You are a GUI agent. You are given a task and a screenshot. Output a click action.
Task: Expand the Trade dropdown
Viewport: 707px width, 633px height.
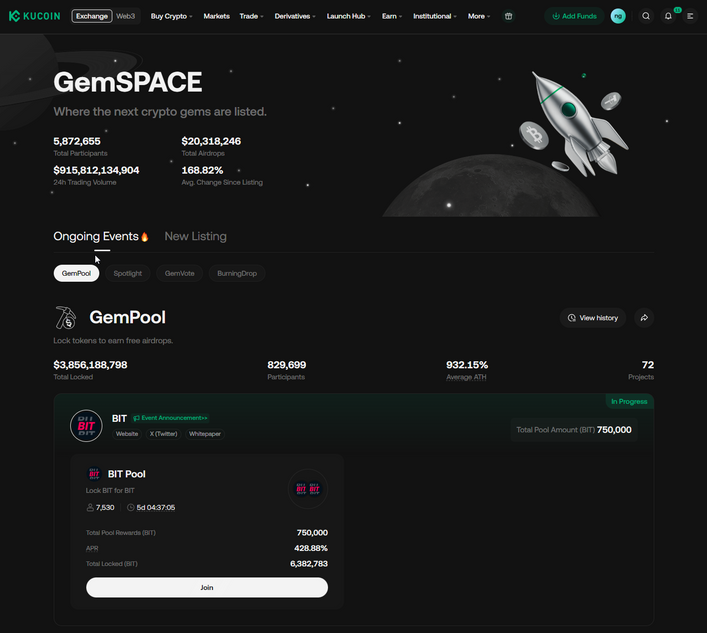(251, 16)
